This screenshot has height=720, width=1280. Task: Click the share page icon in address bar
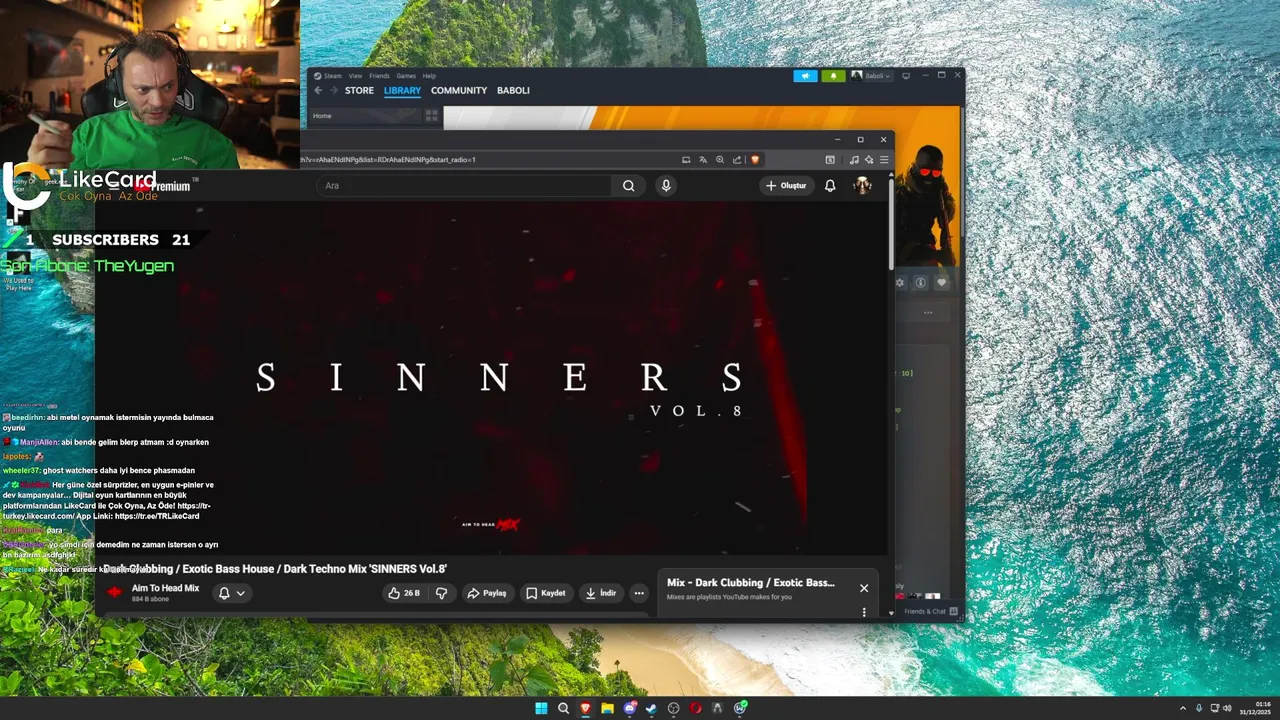[x=737, y=160]
